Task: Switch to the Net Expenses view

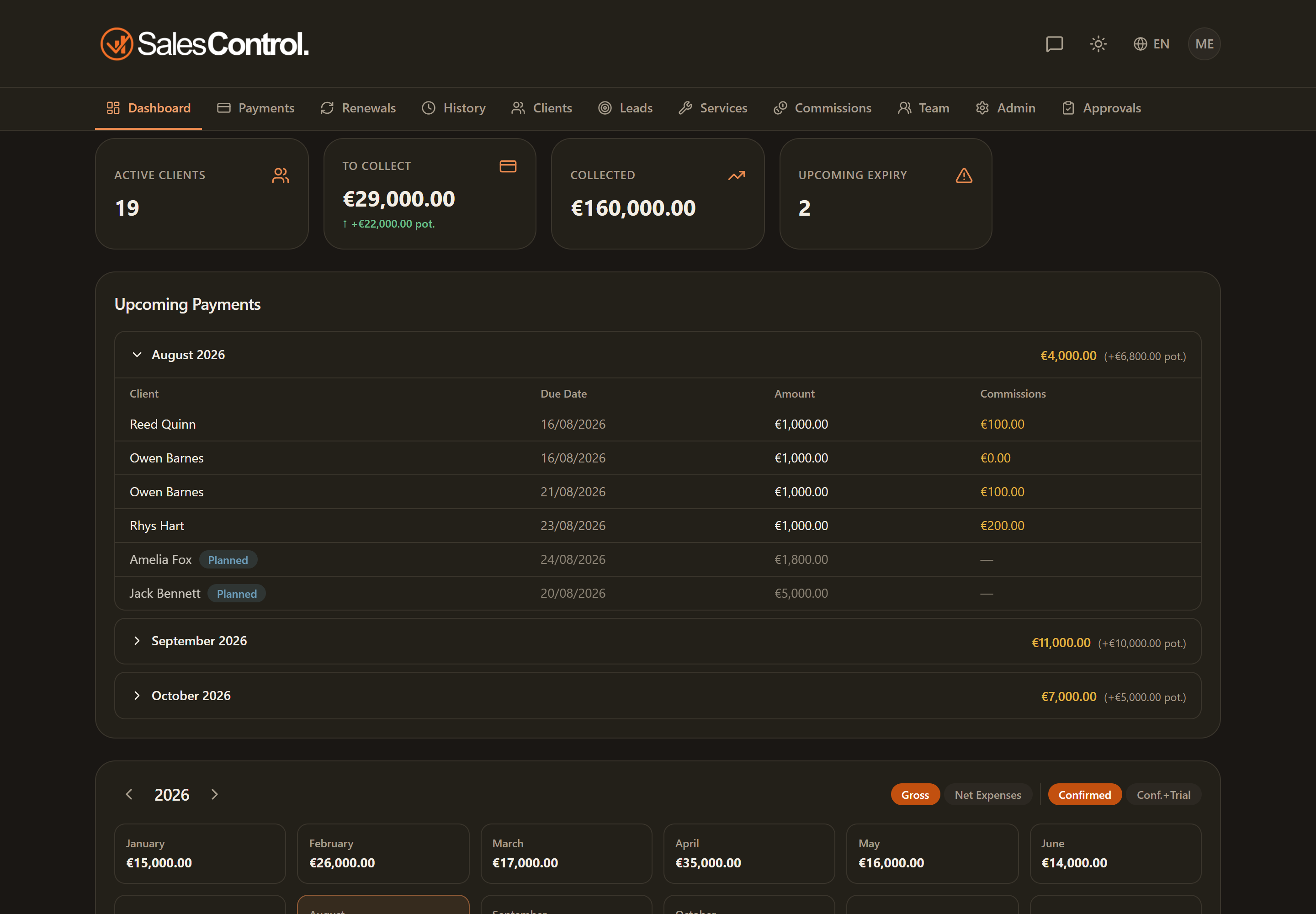Action: coord(988,794)
